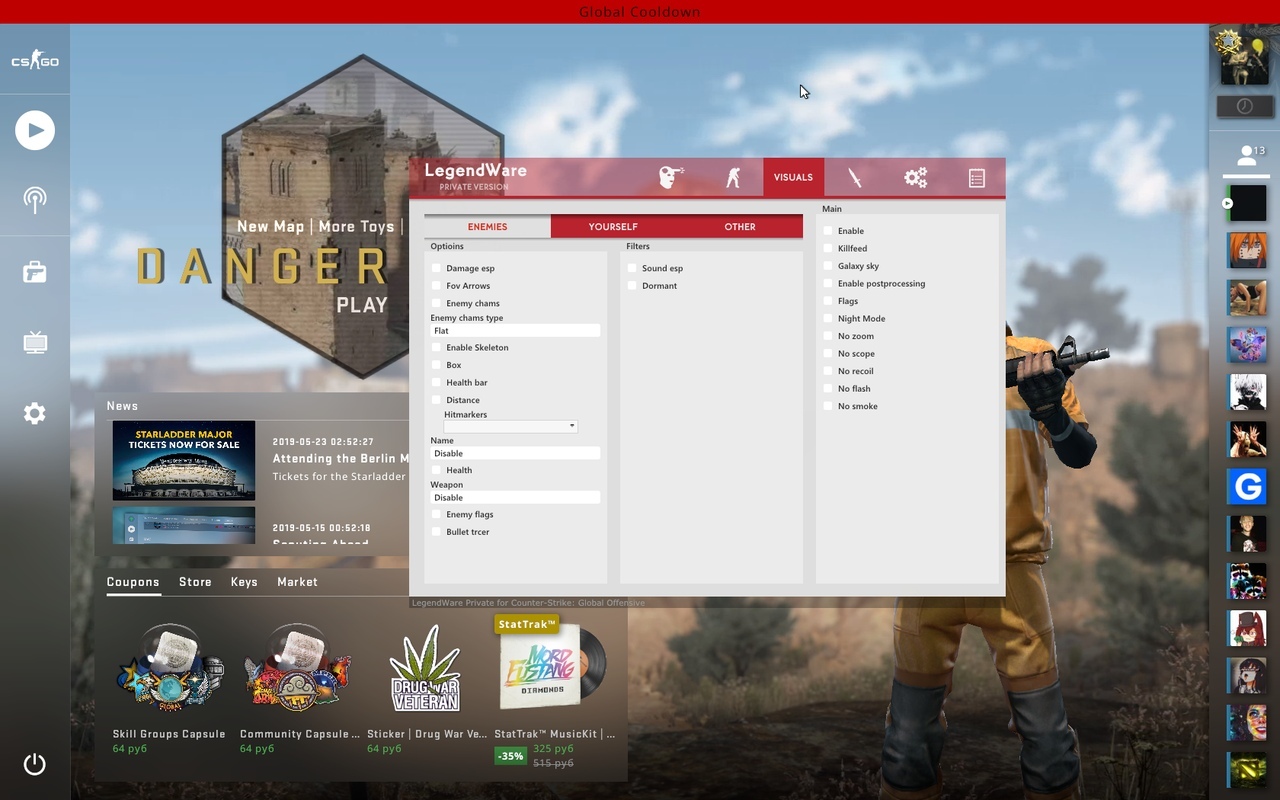Select the red-hat anime girl friend avatar
This screenshot has height=800, width=1280.
1247,629
